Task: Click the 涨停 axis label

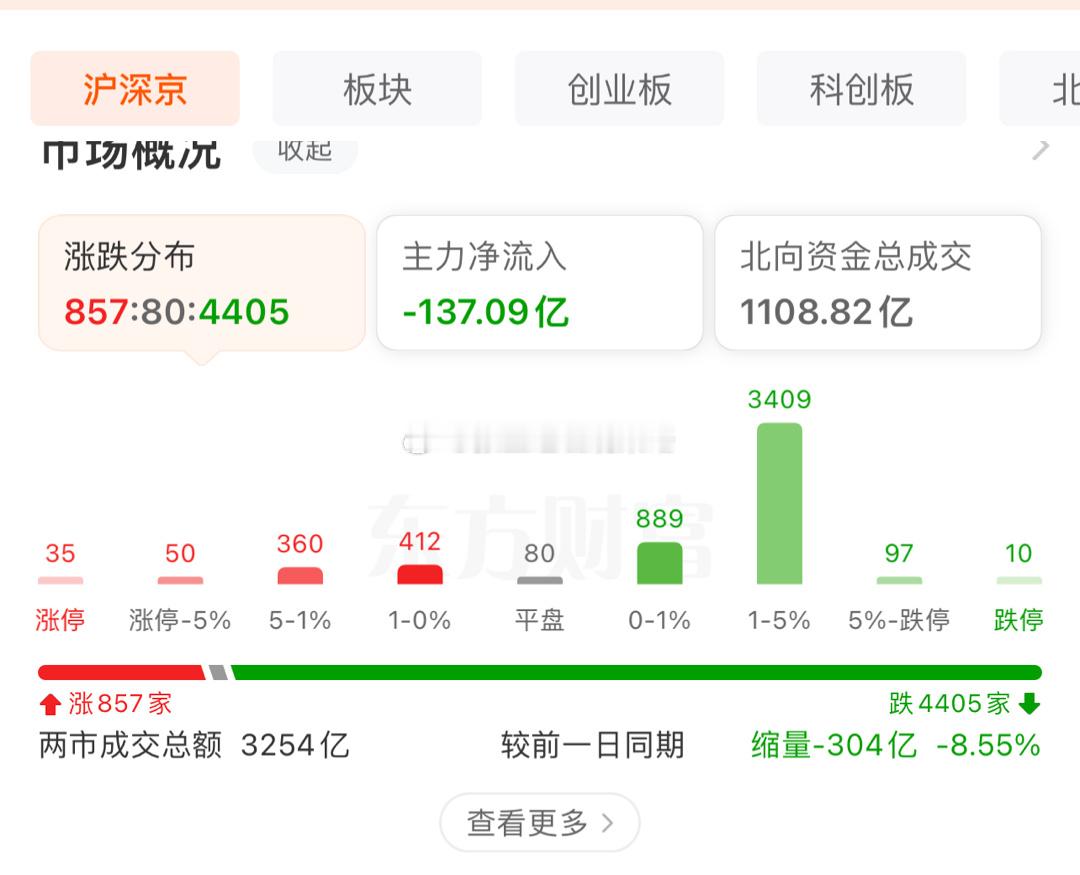Action: pos(60,620)
